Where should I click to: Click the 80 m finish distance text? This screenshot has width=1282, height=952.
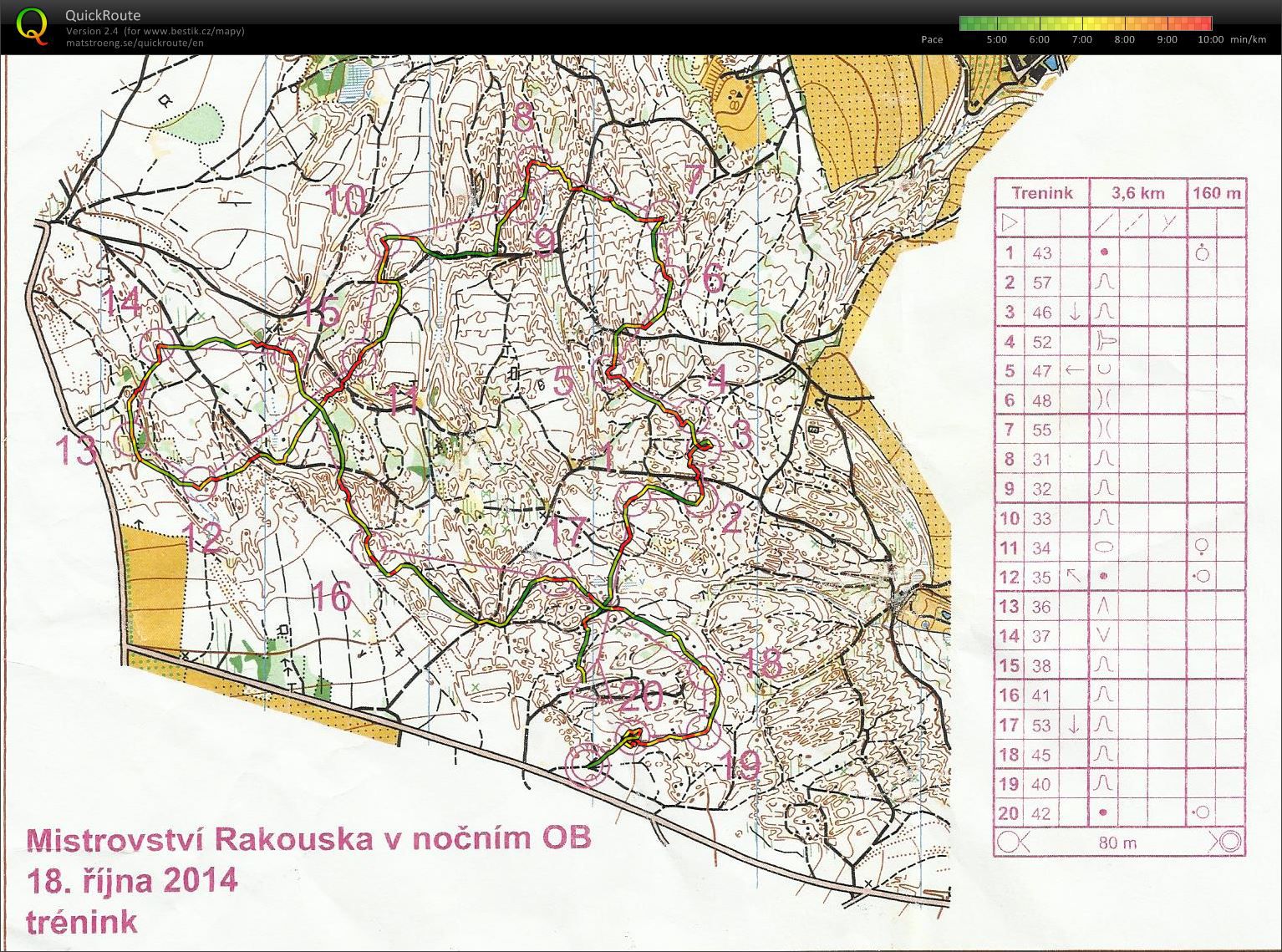[1117, 843]
